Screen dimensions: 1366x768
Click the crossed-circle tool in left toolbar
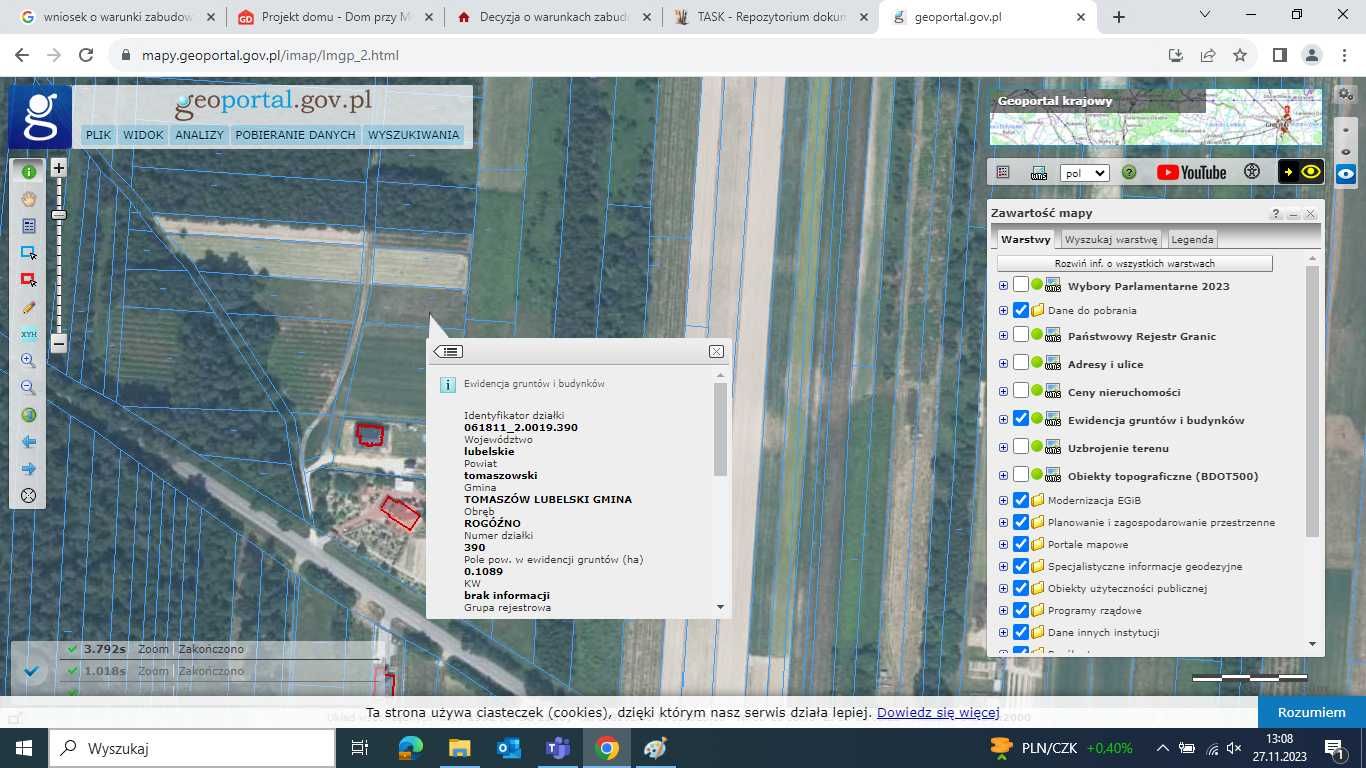(28, 496)
